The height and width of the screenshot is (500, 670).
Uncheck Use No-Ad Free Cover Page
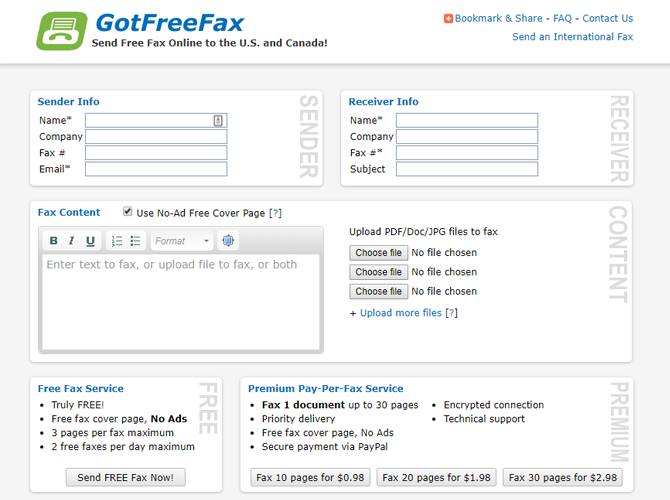(127, 212)
